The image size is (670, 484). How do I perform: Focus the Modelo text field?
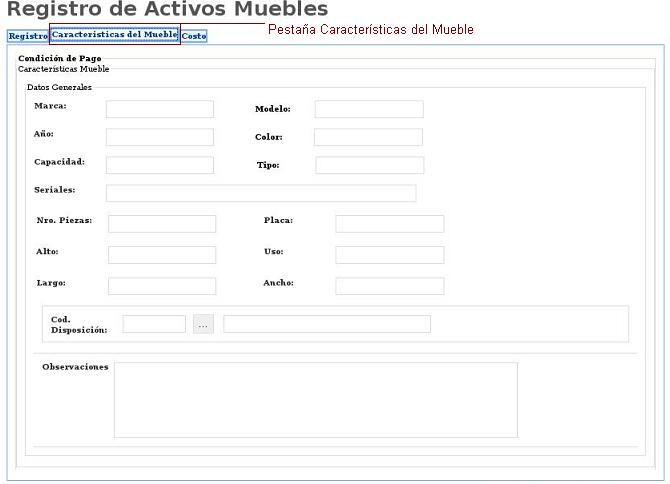(369, 109)
